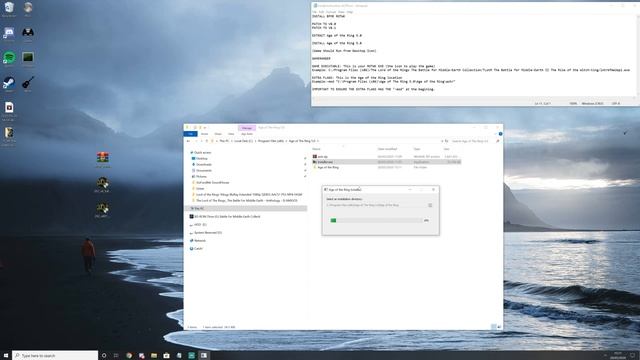The height and width of the screenshot is (360, 640).
Task: Click the Windows Start button
Action: [6, 356]
